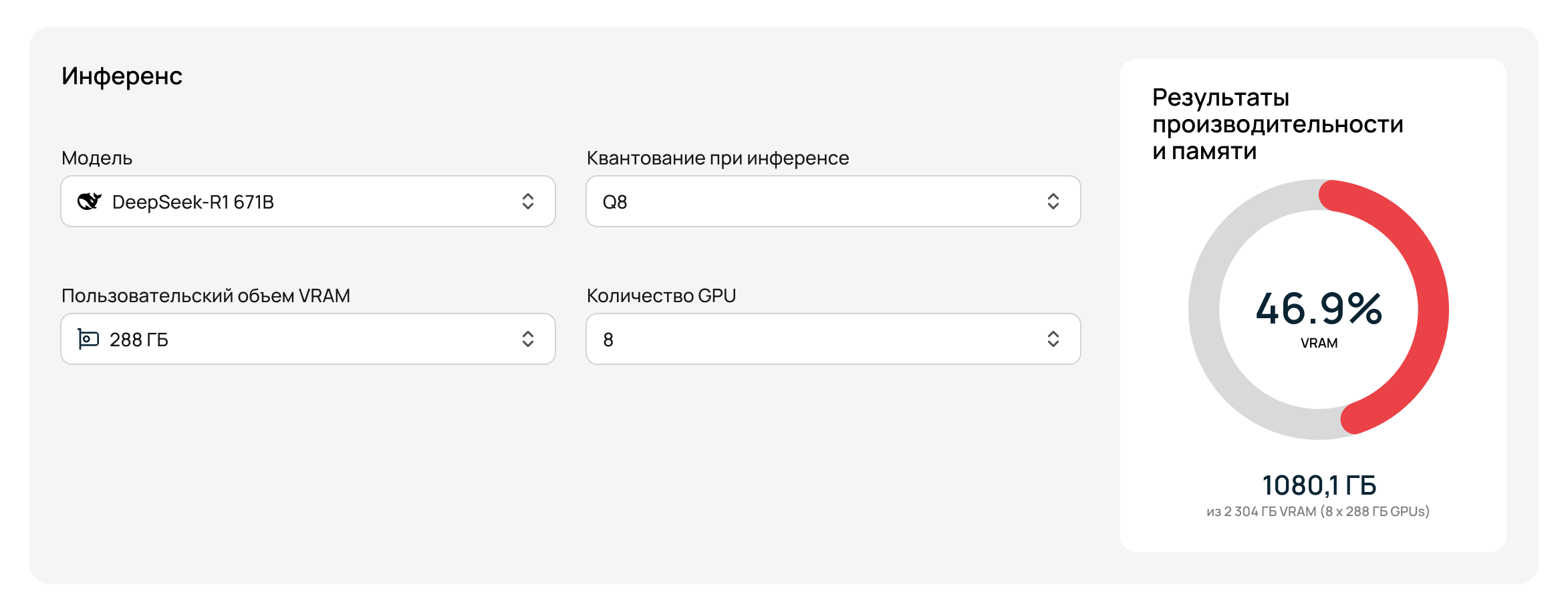Image resolution: width=1568 pixels, height=611 pixels.
Task: Click the 46.9% value in the chart center
Action: tap(1319, 309)
